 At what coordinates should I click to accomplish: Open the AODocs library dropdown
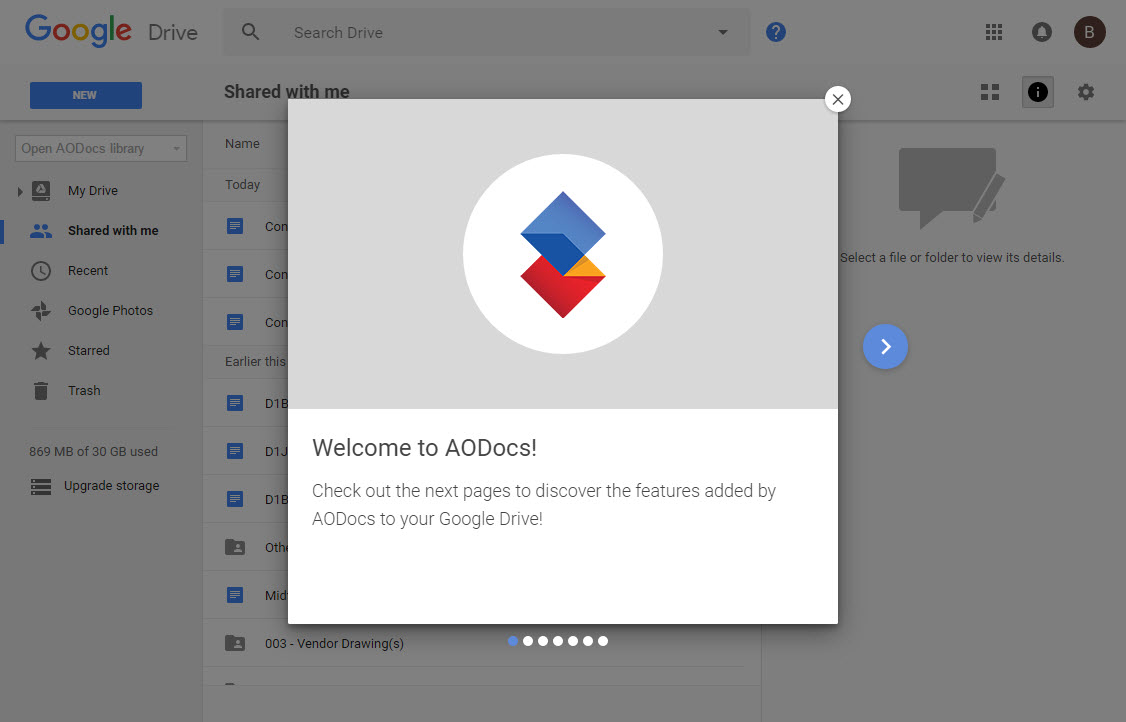point(101,149)
